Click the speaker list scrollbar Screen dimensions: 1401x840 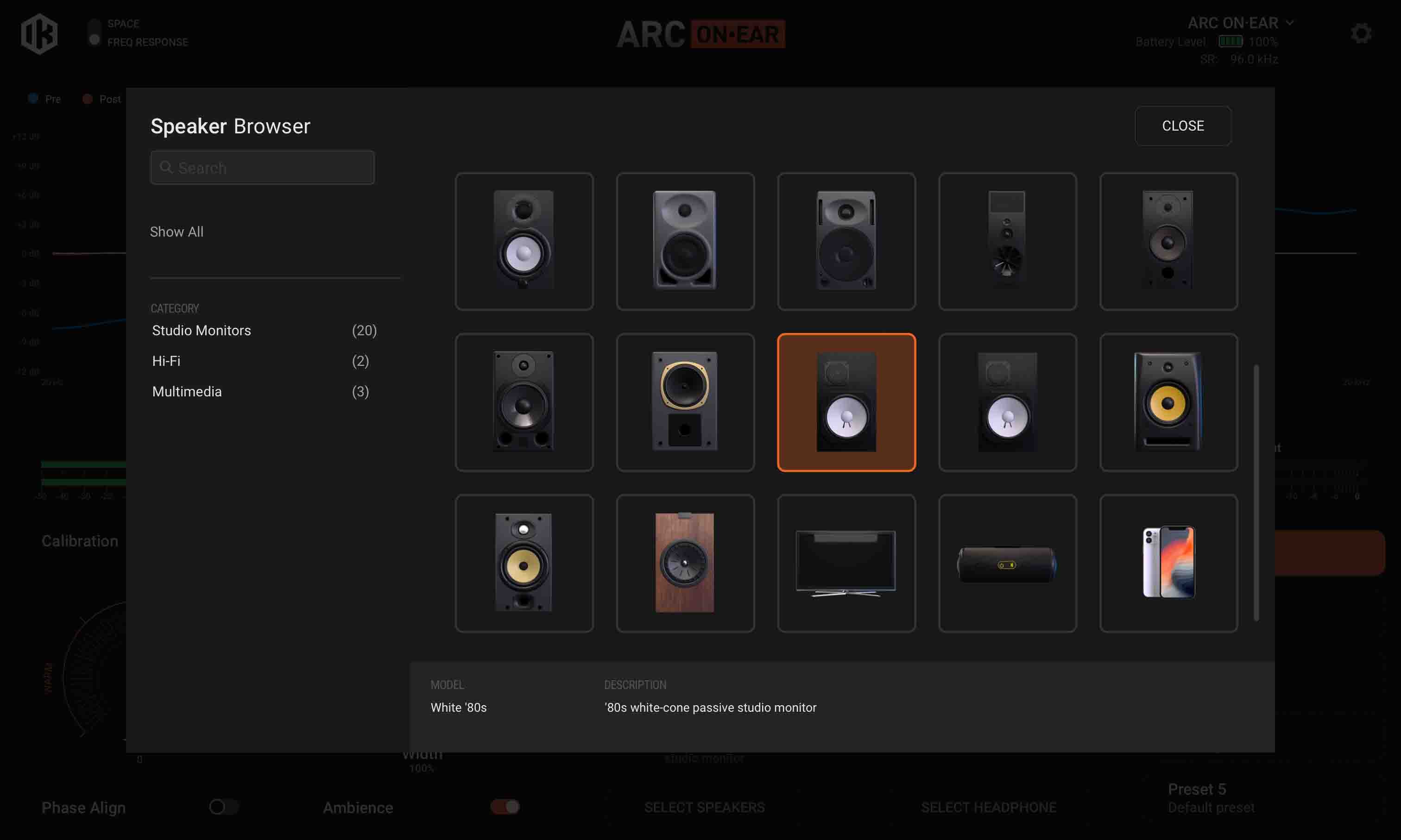pyautogui.click(x=1256, y=492)
